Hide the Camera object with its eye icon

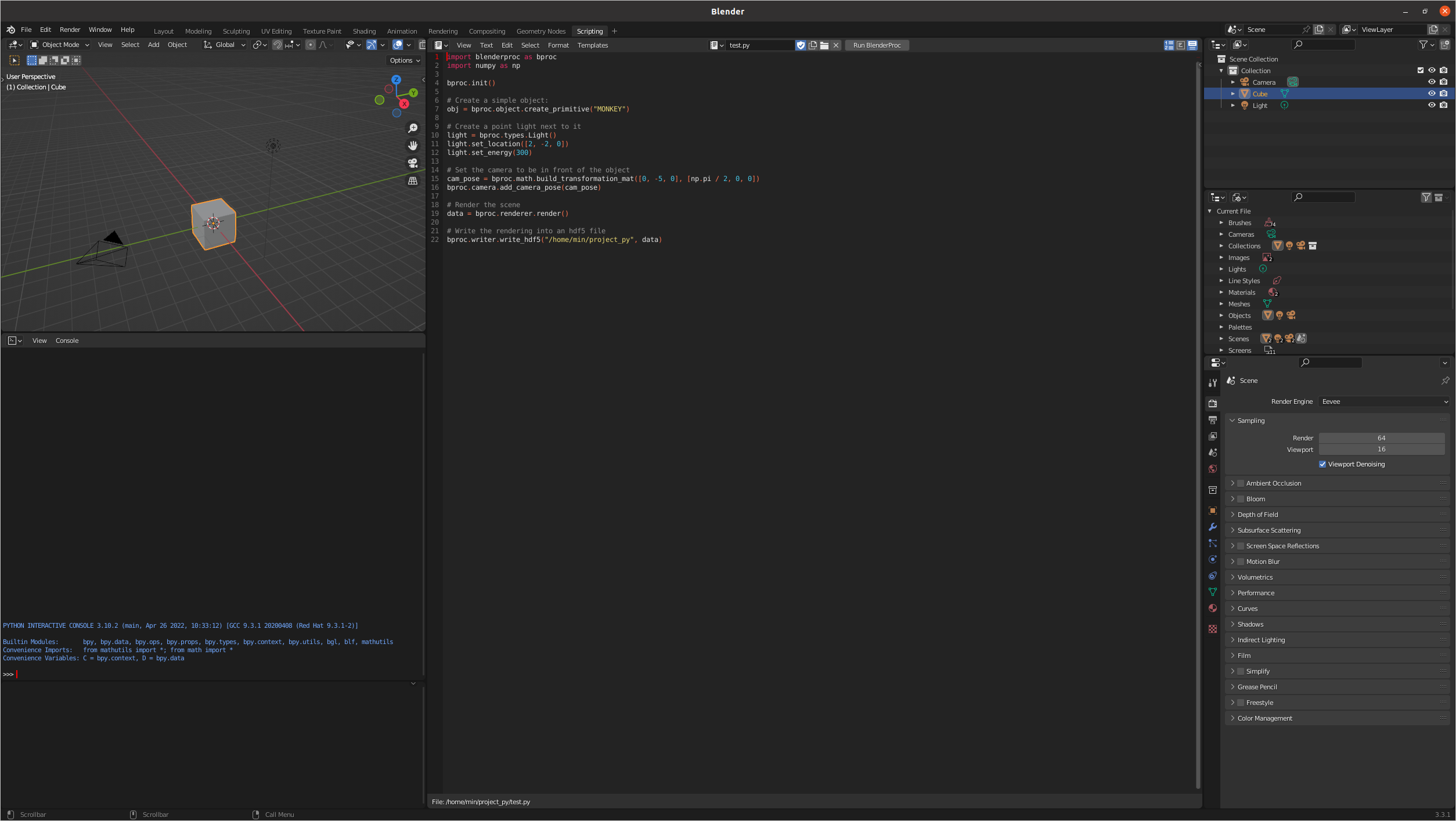(1432, 82)
